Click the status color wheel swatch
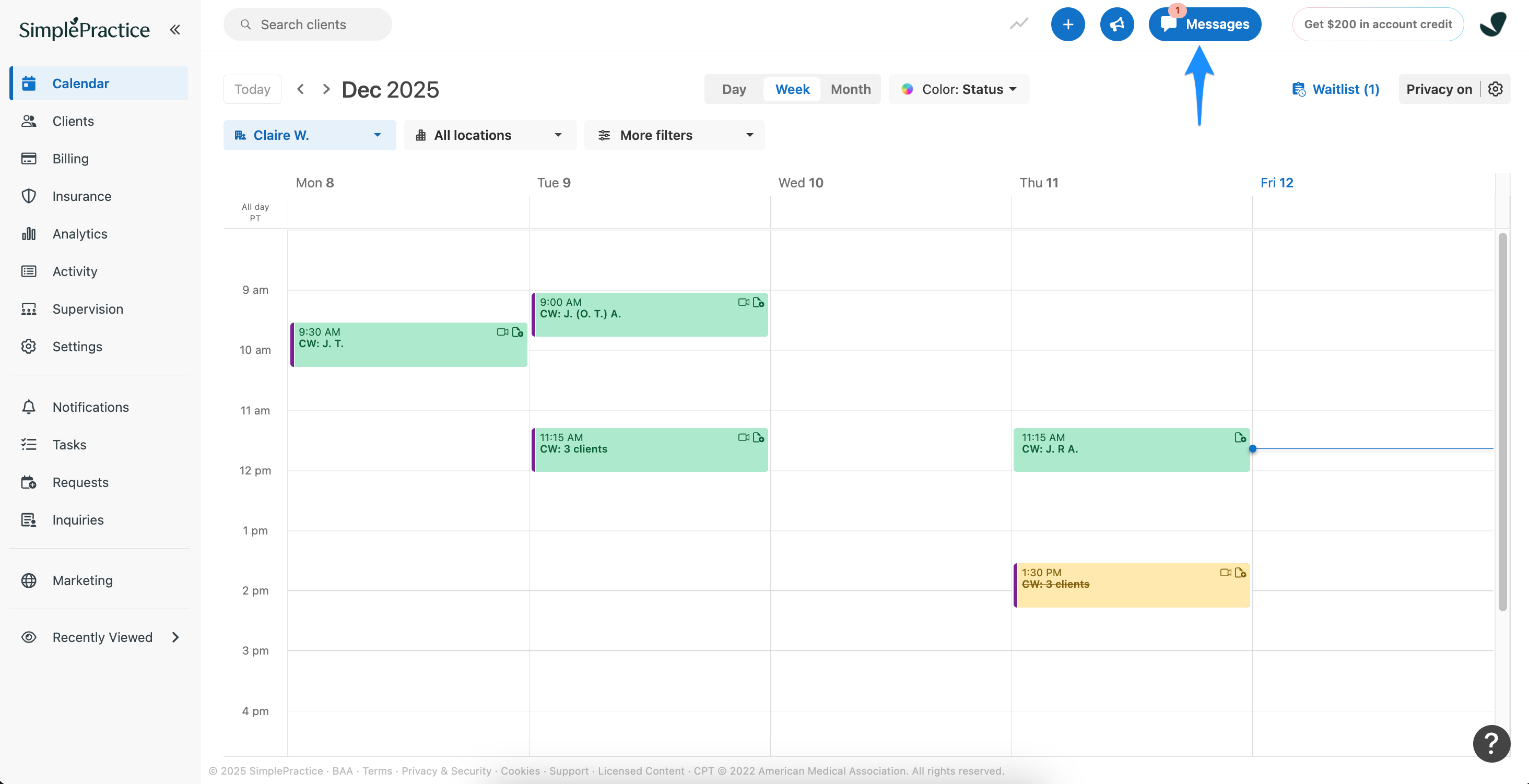This screenshot has width=1529, height=784. tap(907, 89)
